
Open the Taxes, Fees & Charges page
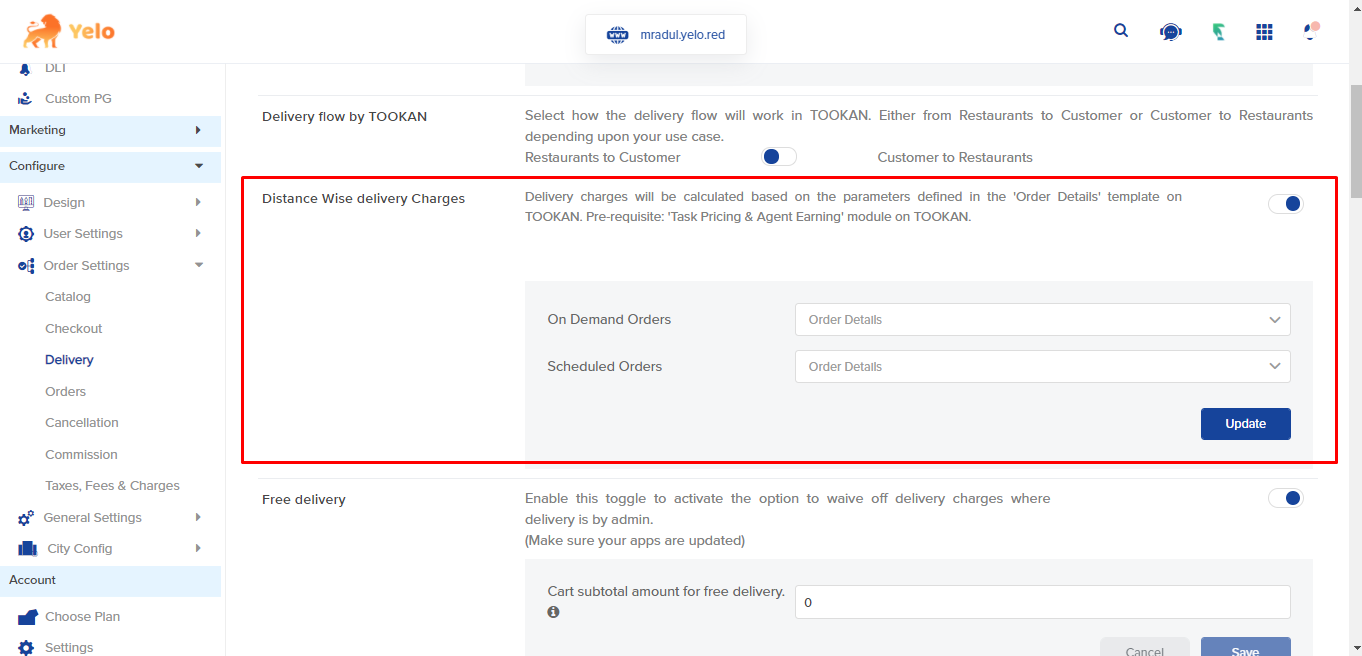(x=110, y=485)
